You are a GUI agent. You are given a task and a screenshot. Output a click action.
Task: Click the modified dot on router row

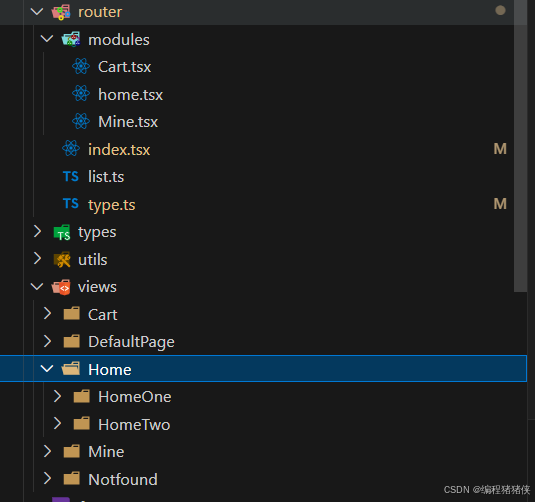pyautogui.click(x=500, y=10)
